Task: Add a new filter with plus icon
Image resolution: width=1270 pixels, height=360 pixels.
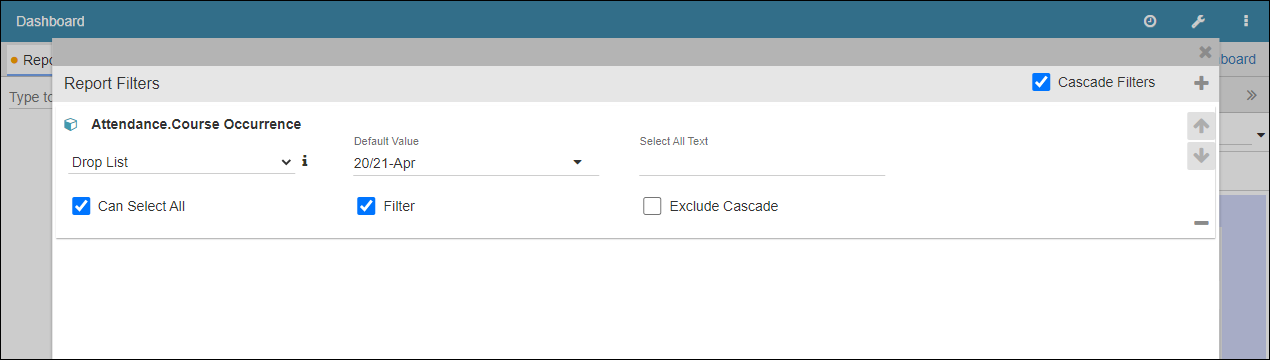Action: pos(1202,83)
